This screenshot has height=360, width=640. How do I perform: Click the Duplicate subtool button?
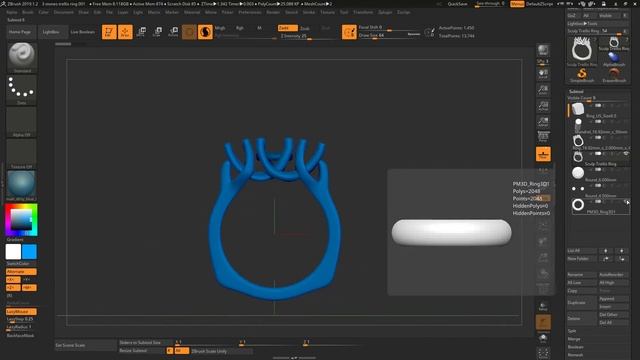coord(582,303)
